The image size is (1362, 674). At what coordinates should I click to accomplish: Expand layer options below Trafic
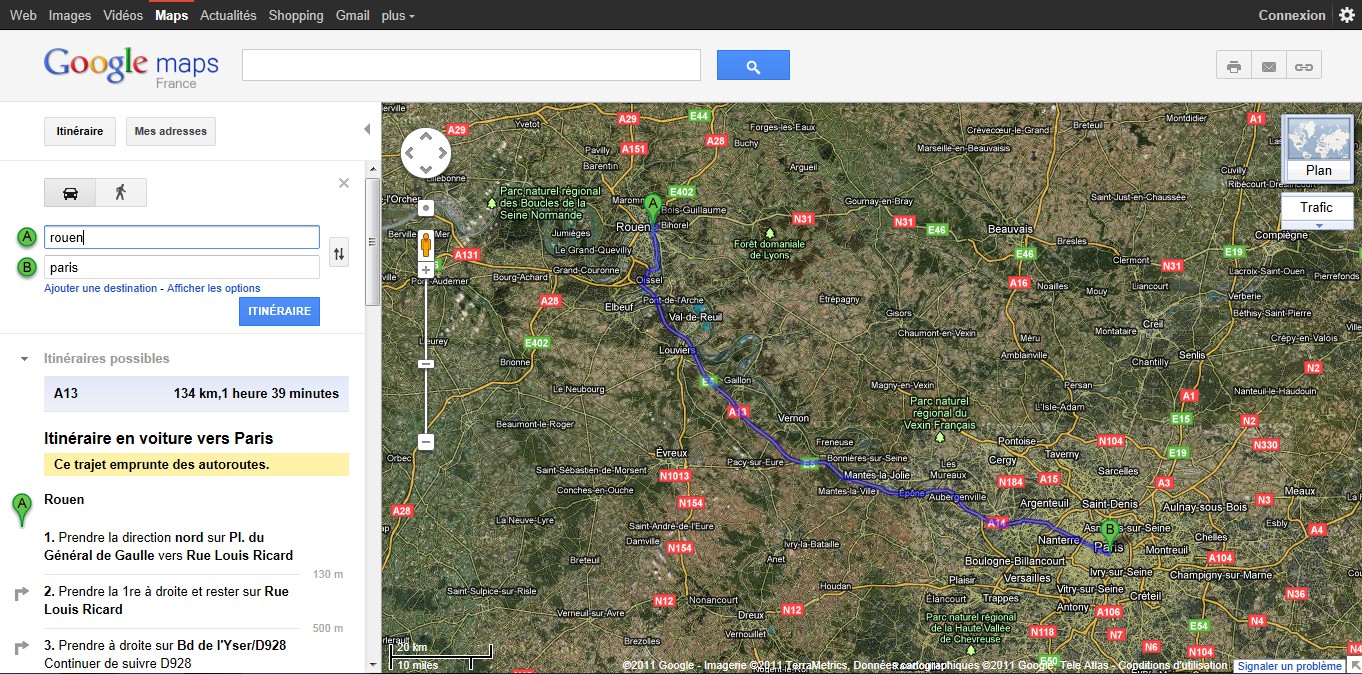click(x=1317, y=225)
